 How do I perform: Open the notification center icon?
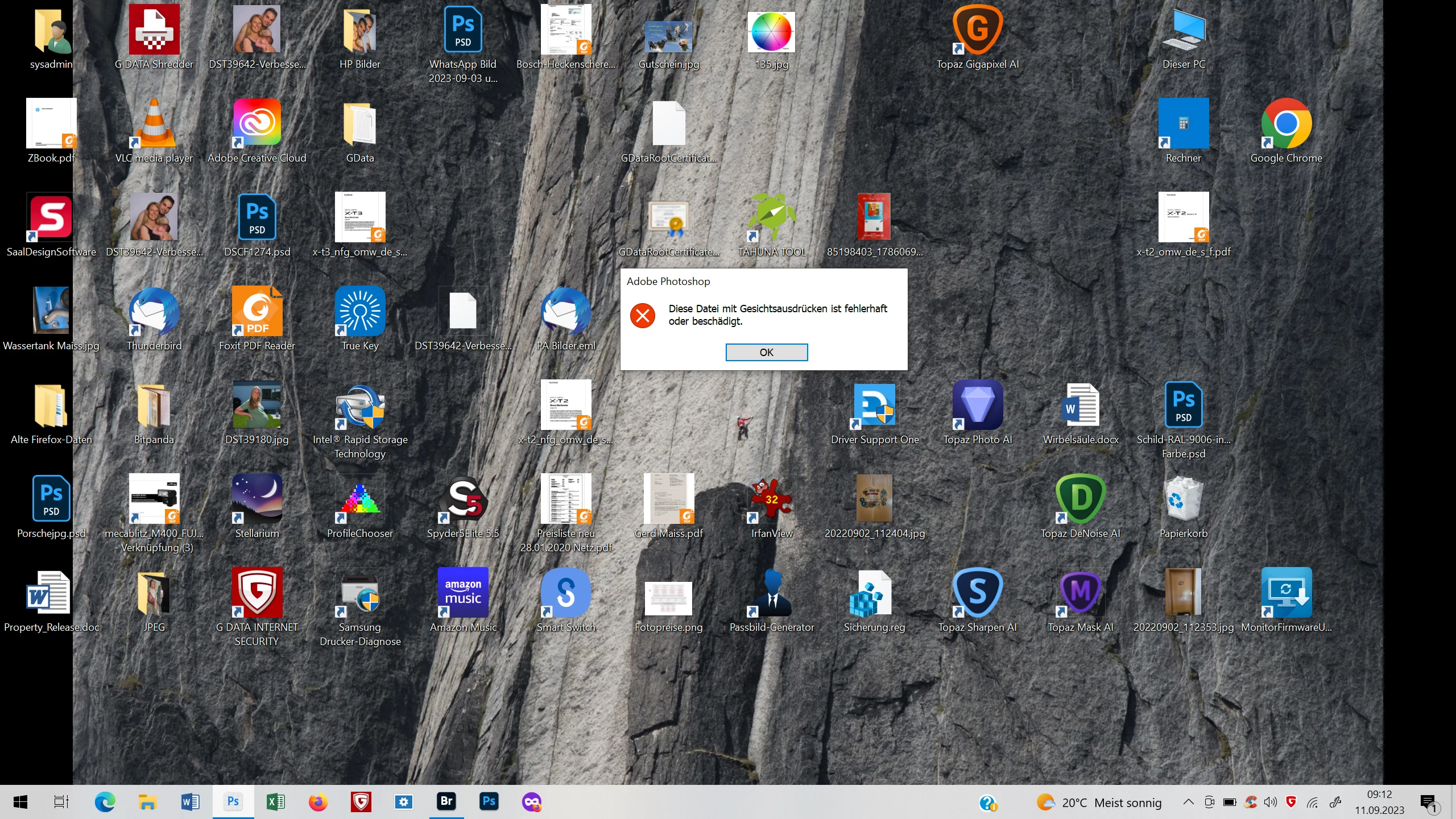[1428, 803]
